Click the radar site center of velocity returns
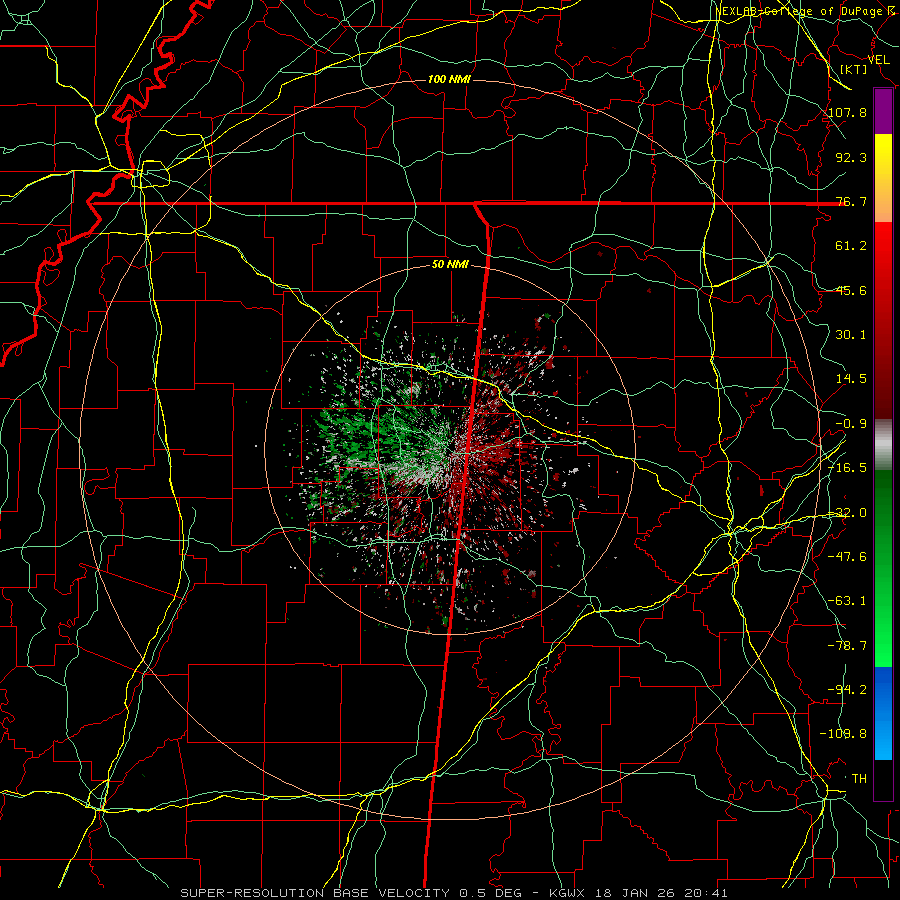This screenshot has width=900, height=900. pyautogui.click(x=451, y=449)
